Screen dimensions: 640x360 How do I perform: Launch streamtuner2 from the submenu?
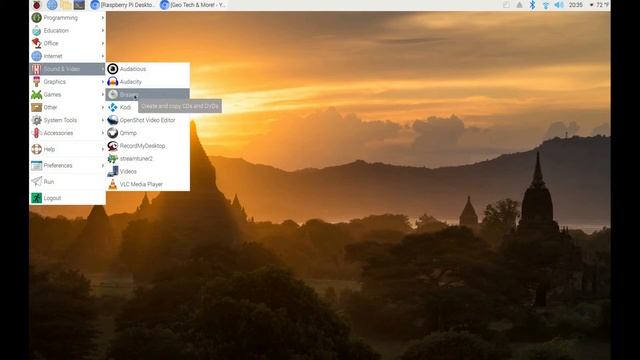pos(148,158)
